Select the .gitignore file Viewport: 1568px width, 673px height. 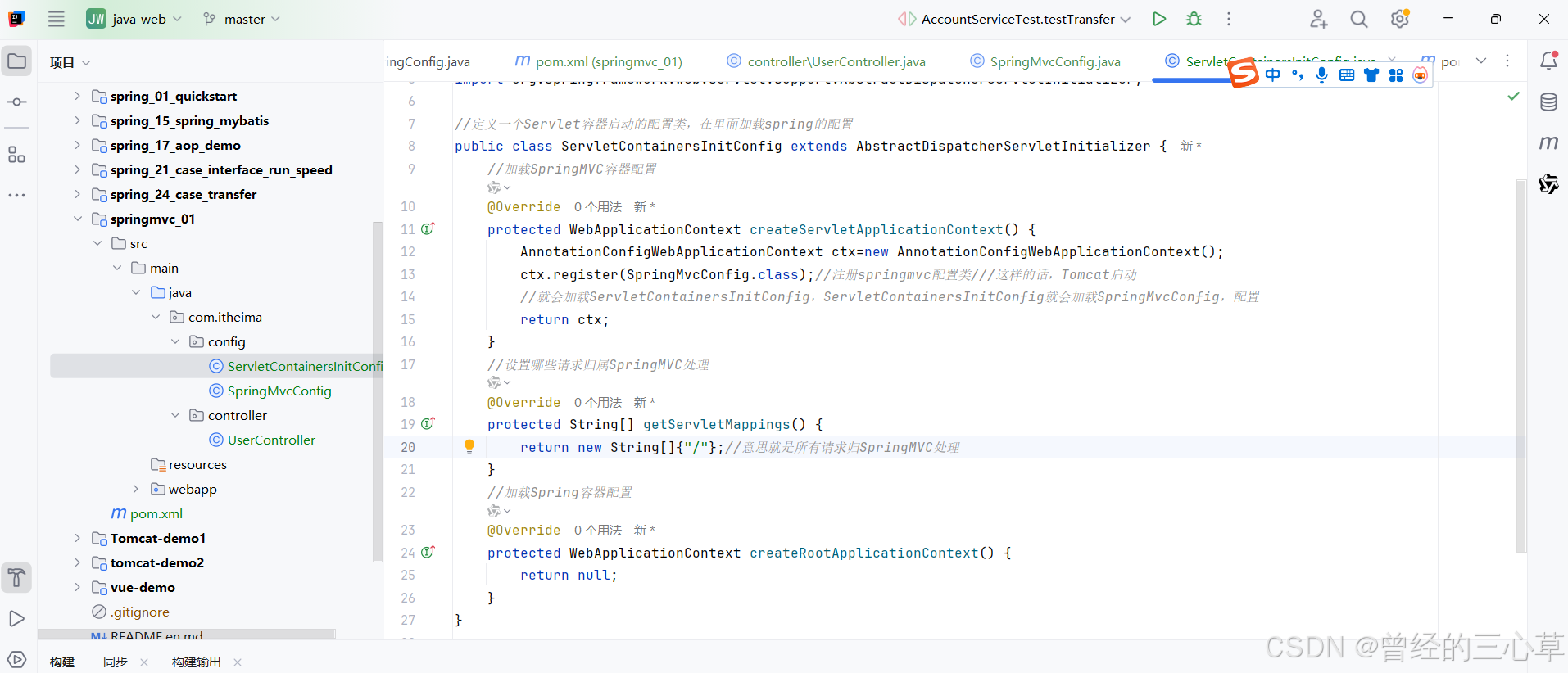click(x=140, y=612)
